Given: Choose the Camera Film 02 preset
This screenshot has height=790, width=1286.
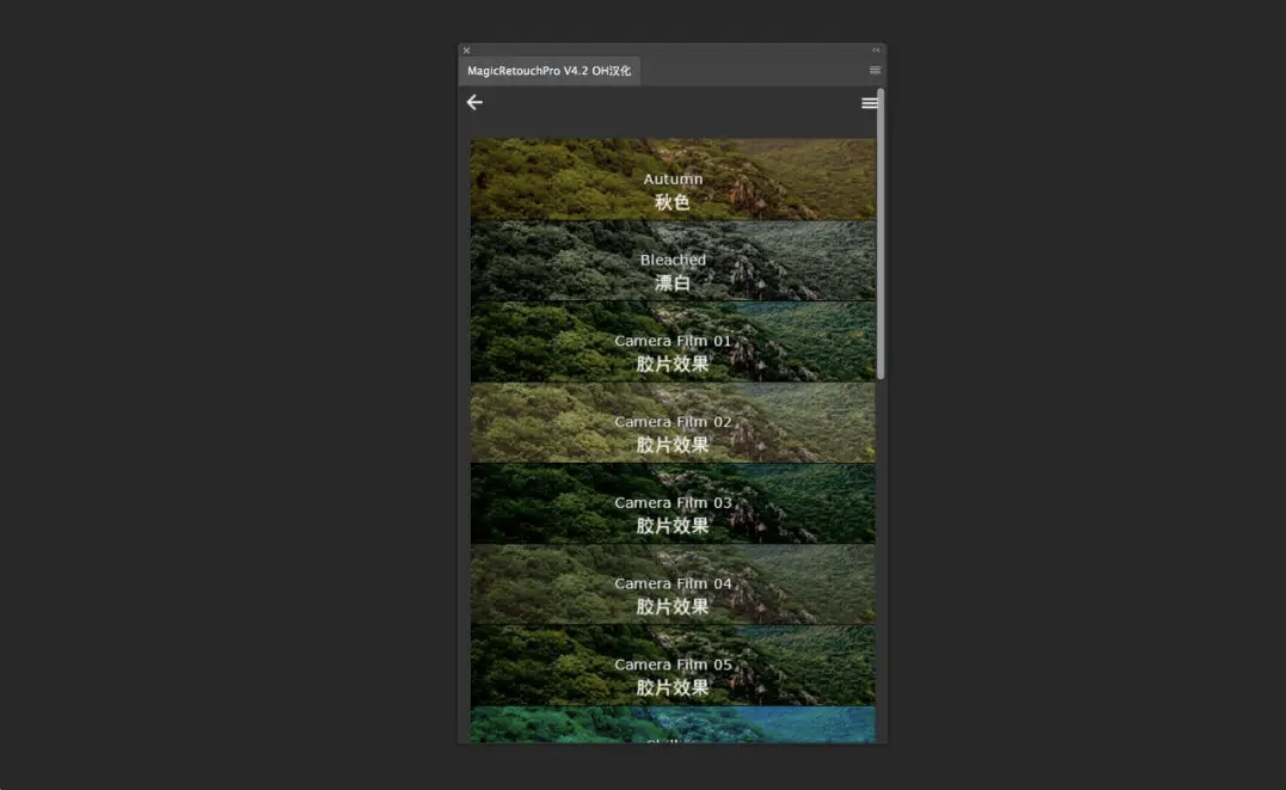Looking at the screenshot, I should (673, 422).
